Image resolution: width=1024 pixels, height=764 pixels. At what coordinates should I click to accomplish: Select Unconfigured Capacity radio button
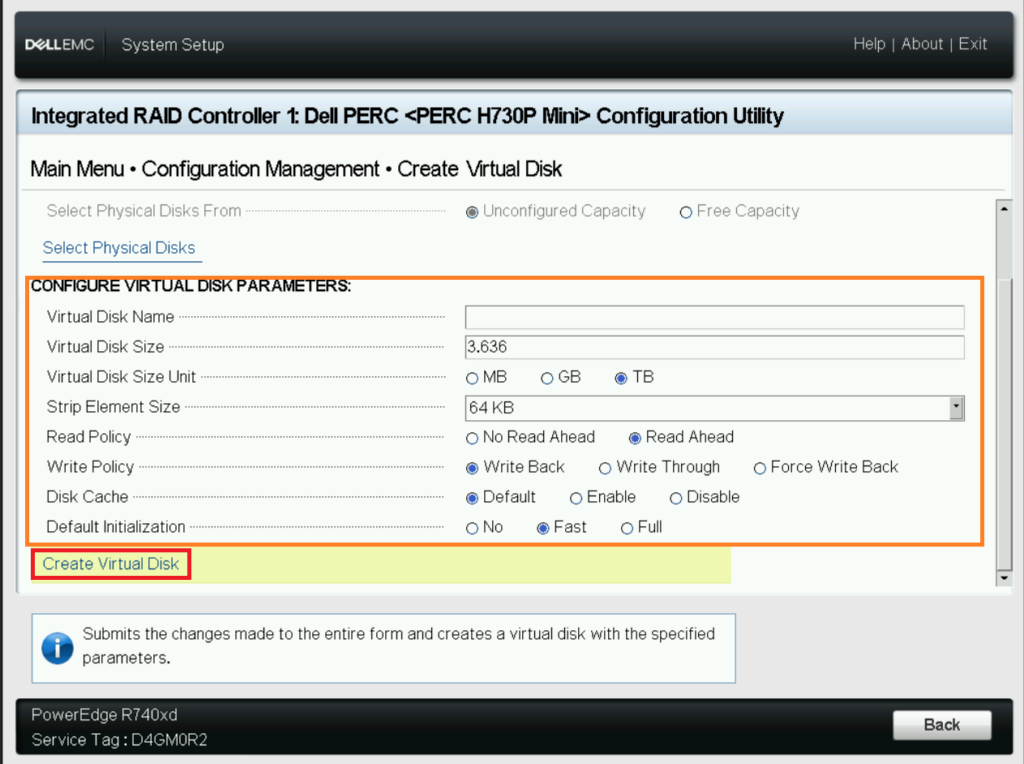click(472, 212)
